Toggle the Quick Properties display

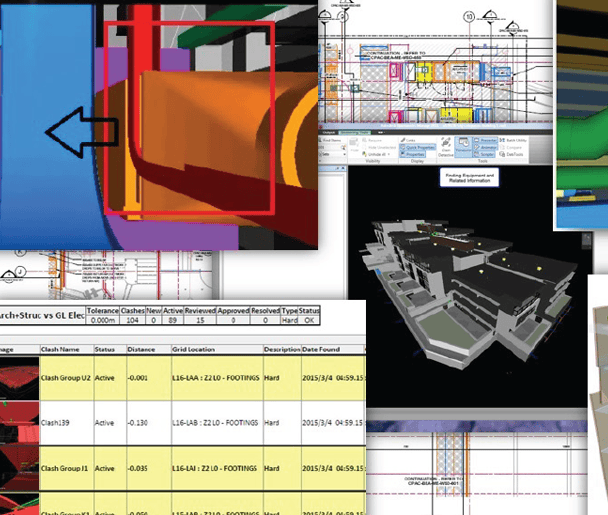(x=418, y=147)
